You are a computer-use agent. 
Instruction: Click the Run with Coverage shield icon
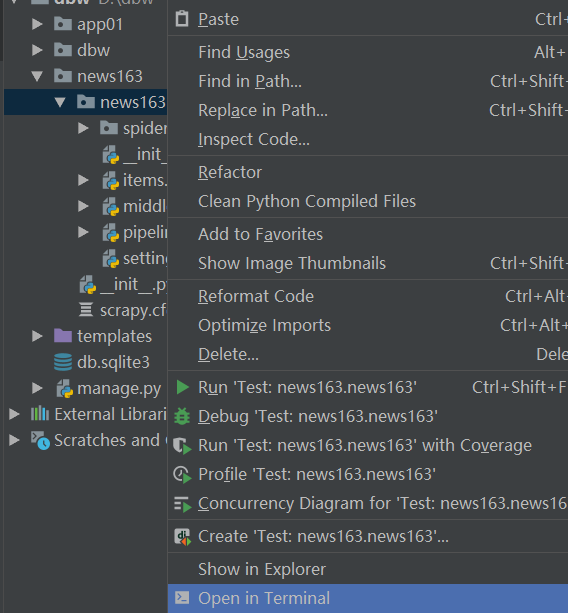(x=182, y=445)
